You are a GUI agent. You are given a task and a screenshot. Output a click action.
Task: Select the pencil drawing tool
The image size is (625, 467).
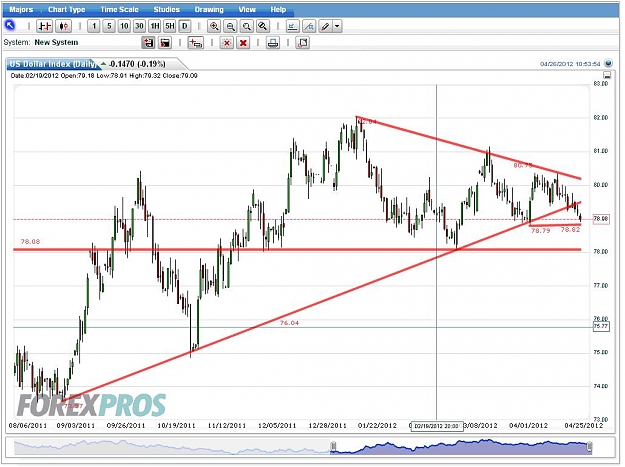pos(326,26)
